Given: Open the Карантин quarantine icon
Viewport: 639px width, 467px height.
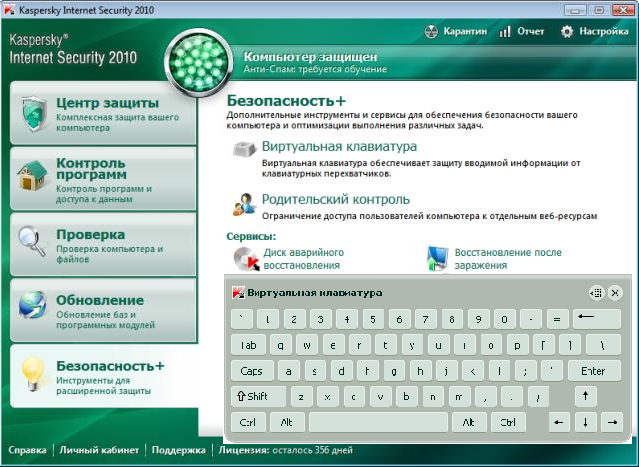Looking at the screenshot, I should [x=431, y=31].
